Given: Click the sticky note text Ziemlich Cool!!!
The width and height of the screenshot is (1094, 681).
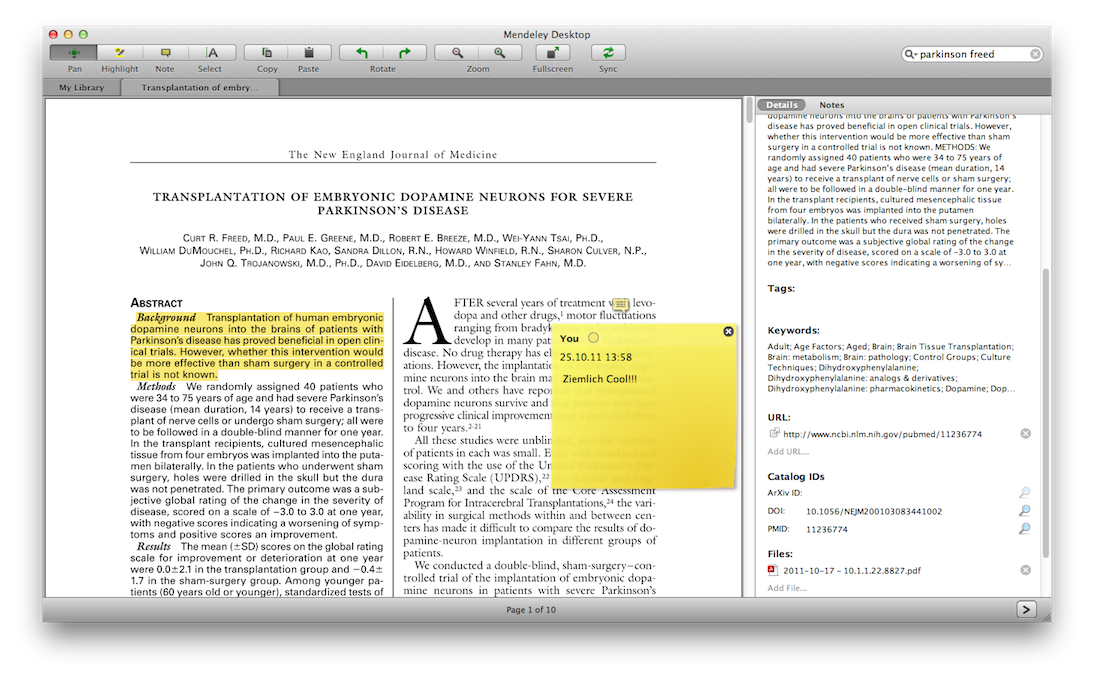Looking at the screenshot, I should point(599,379).
